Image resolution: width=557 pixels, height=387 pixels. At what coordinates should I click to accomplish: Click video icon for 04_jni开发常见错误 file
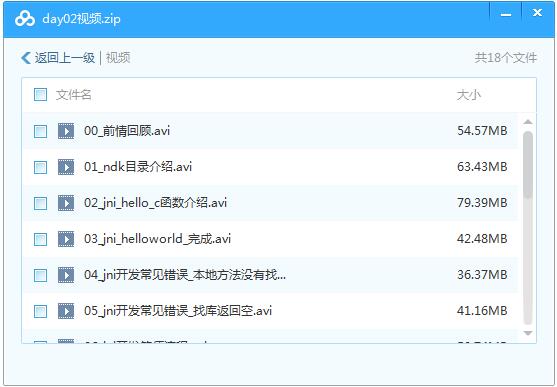pos(66,275)
